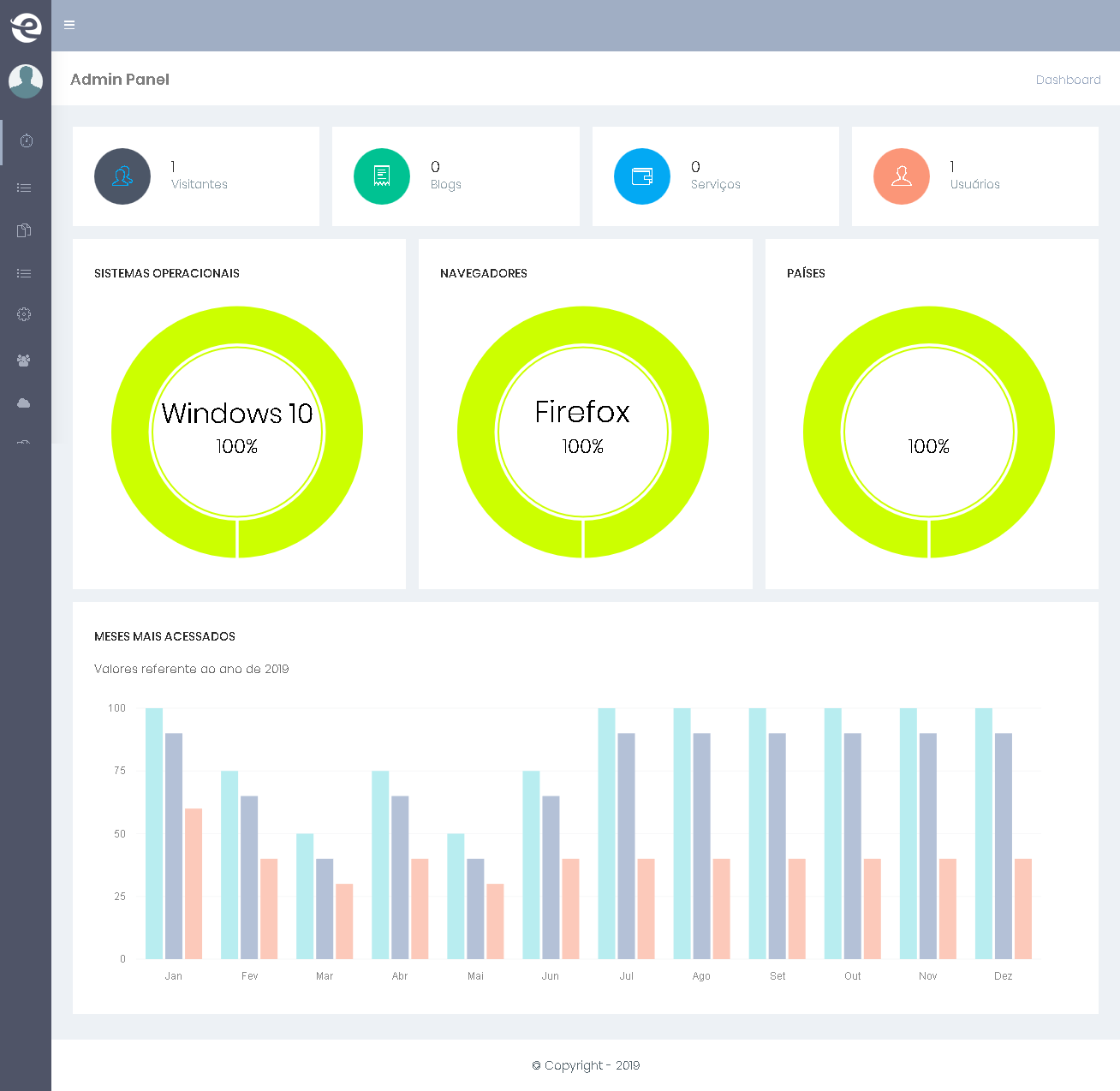Screen dimensions: 1120x1091
Task: Click the 'Copyright - 2019' footer text
Action: click(x=586, y=1065)
